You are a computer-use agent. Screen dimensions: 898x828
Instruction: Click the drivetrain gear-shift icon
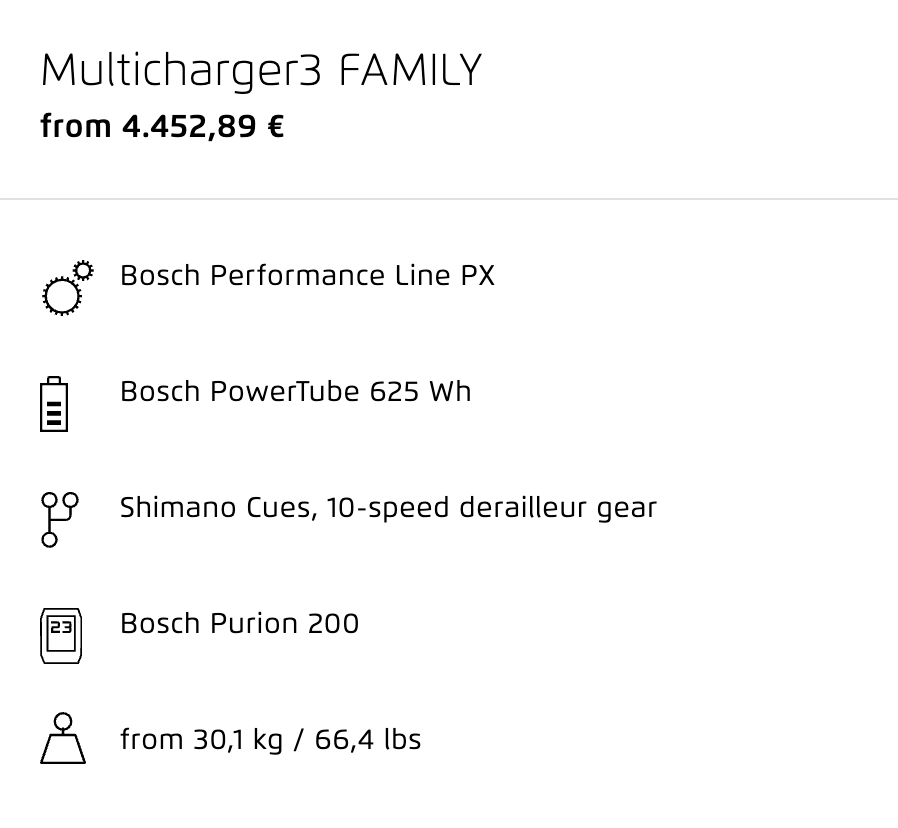[x=60, y=519]
